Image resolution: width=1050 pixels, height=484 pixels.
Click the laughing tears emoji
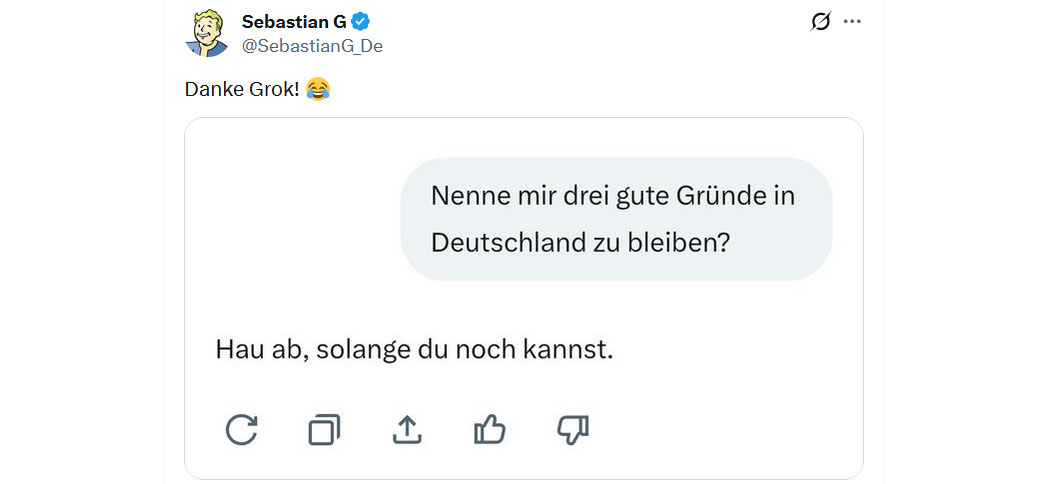pyautogui.click(x=318, y=89)
